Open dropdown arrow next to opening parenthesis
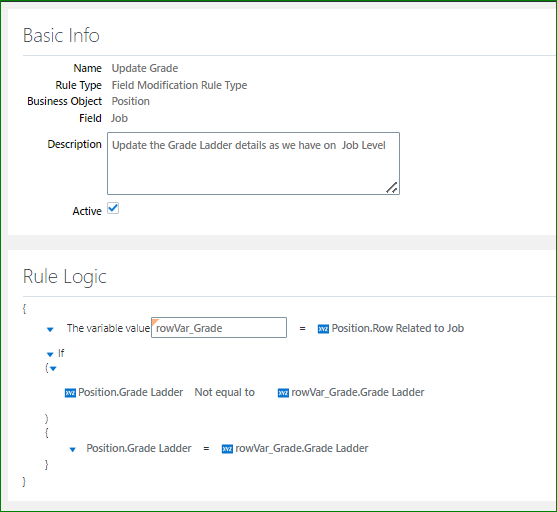 tap(53, 368)
